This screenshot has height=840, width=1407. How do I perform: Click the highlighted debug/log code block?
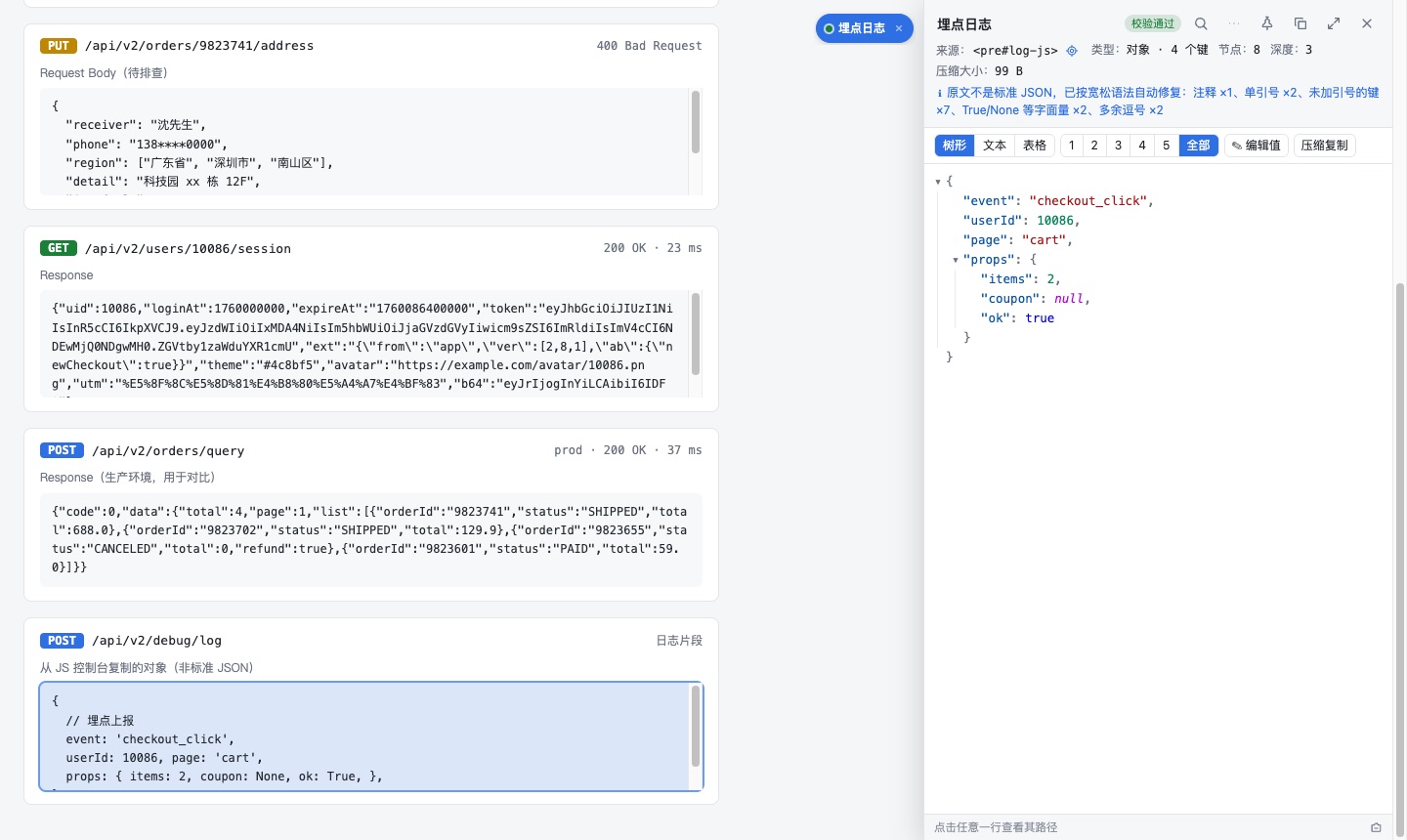point(371,736)
